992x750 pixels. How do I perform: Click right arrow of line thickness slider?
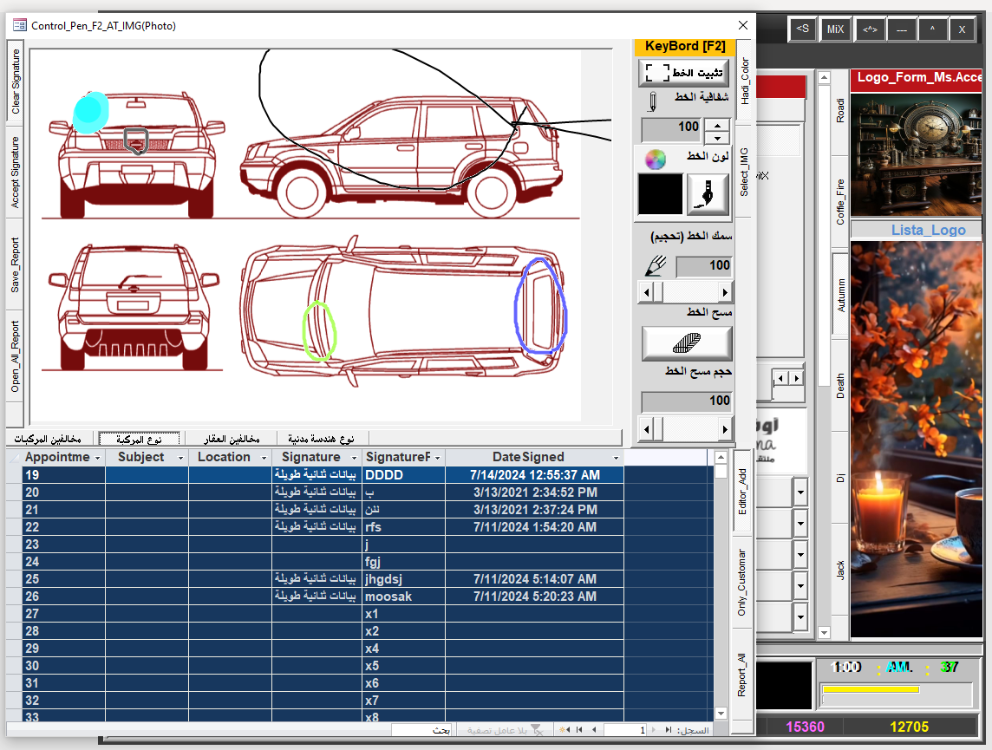(725, 292)
